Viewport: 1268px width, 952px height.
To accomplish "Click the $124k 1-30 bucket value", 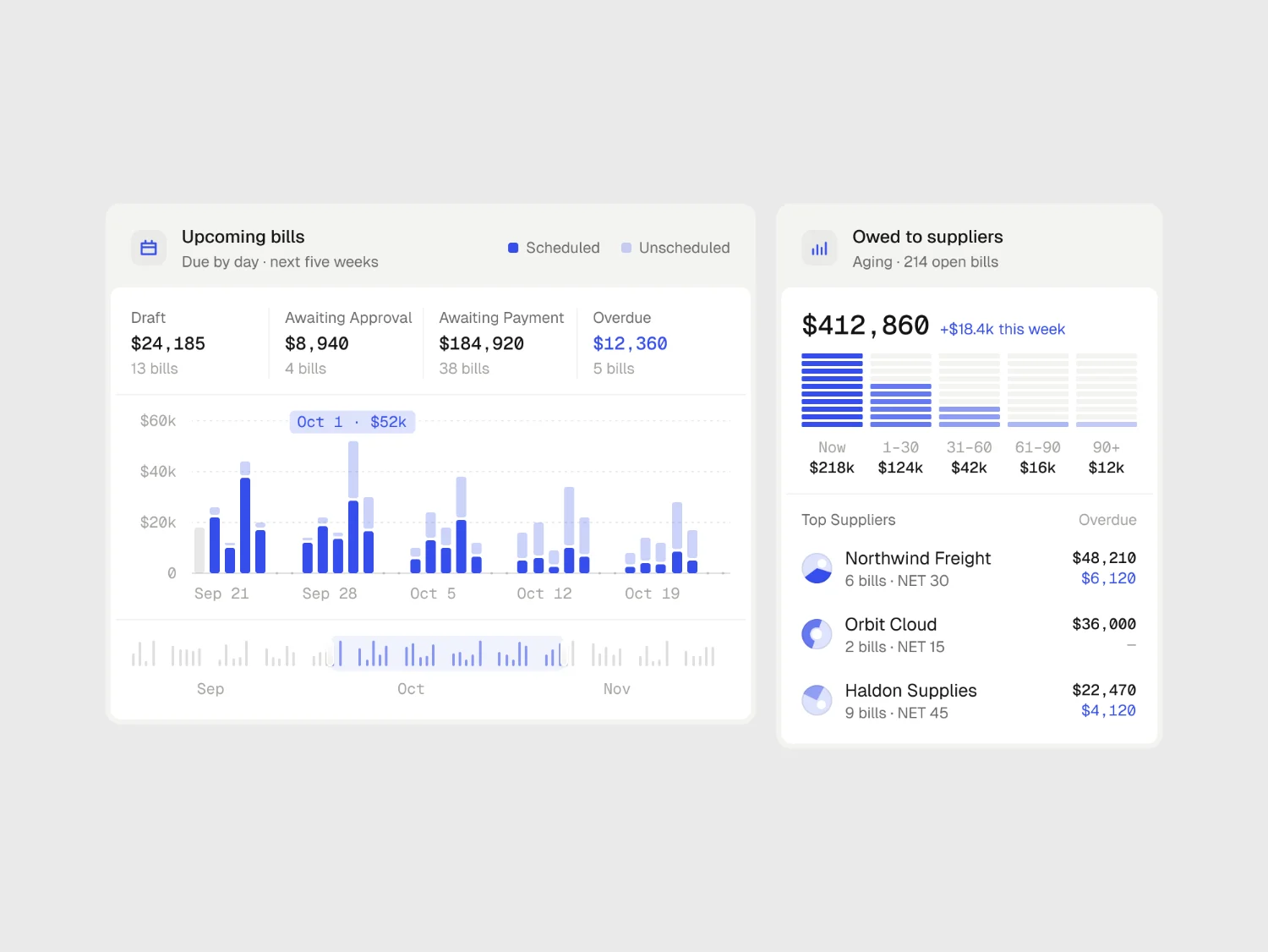I will [900, 468].
